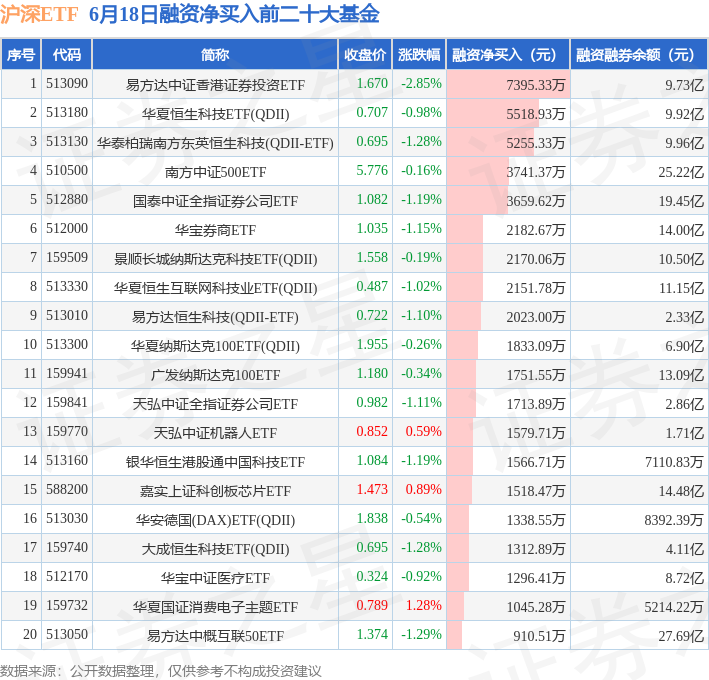Click the red 0.59% change value
This screenshot has width=709, height=680.
click(423, 431)
